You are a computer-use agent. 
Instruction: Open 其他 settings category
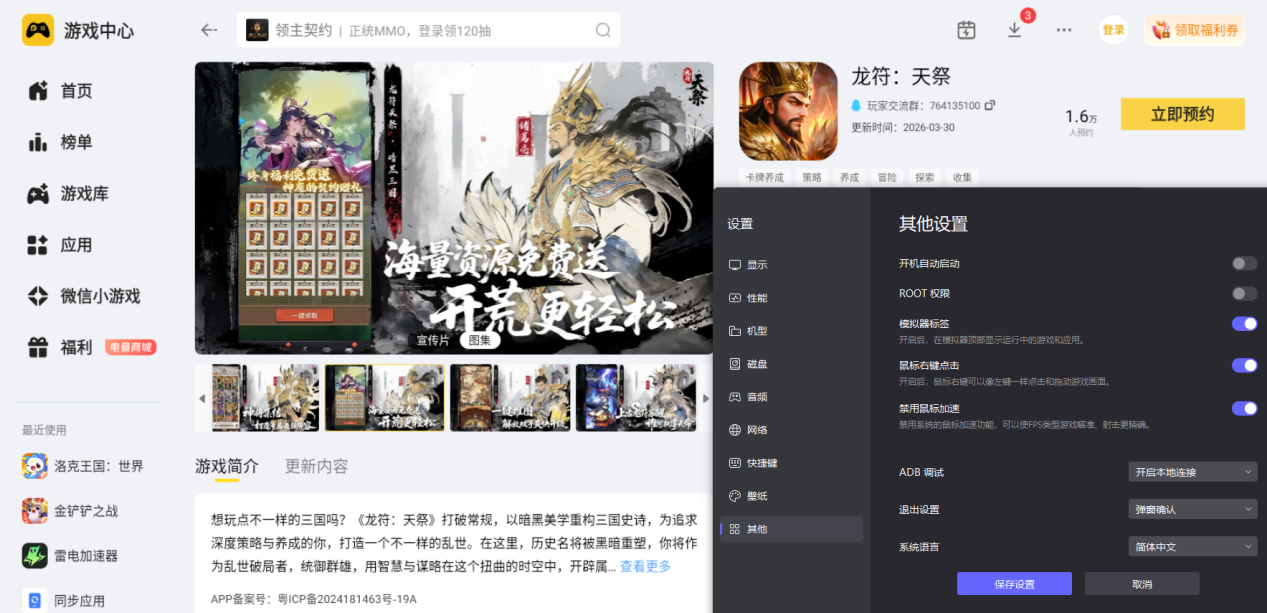[x=791, y=529]
